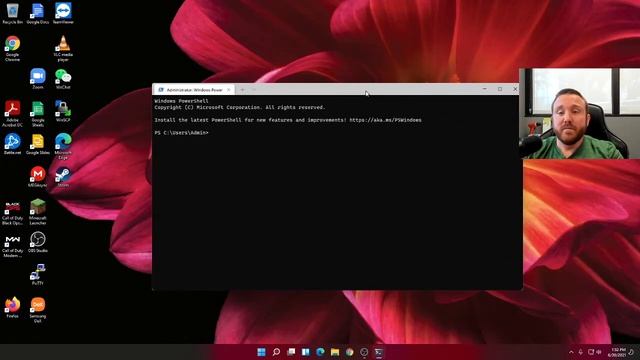Open Widgets from the taskbar
This screenshot has width=640, height=360.
[306, 352]
